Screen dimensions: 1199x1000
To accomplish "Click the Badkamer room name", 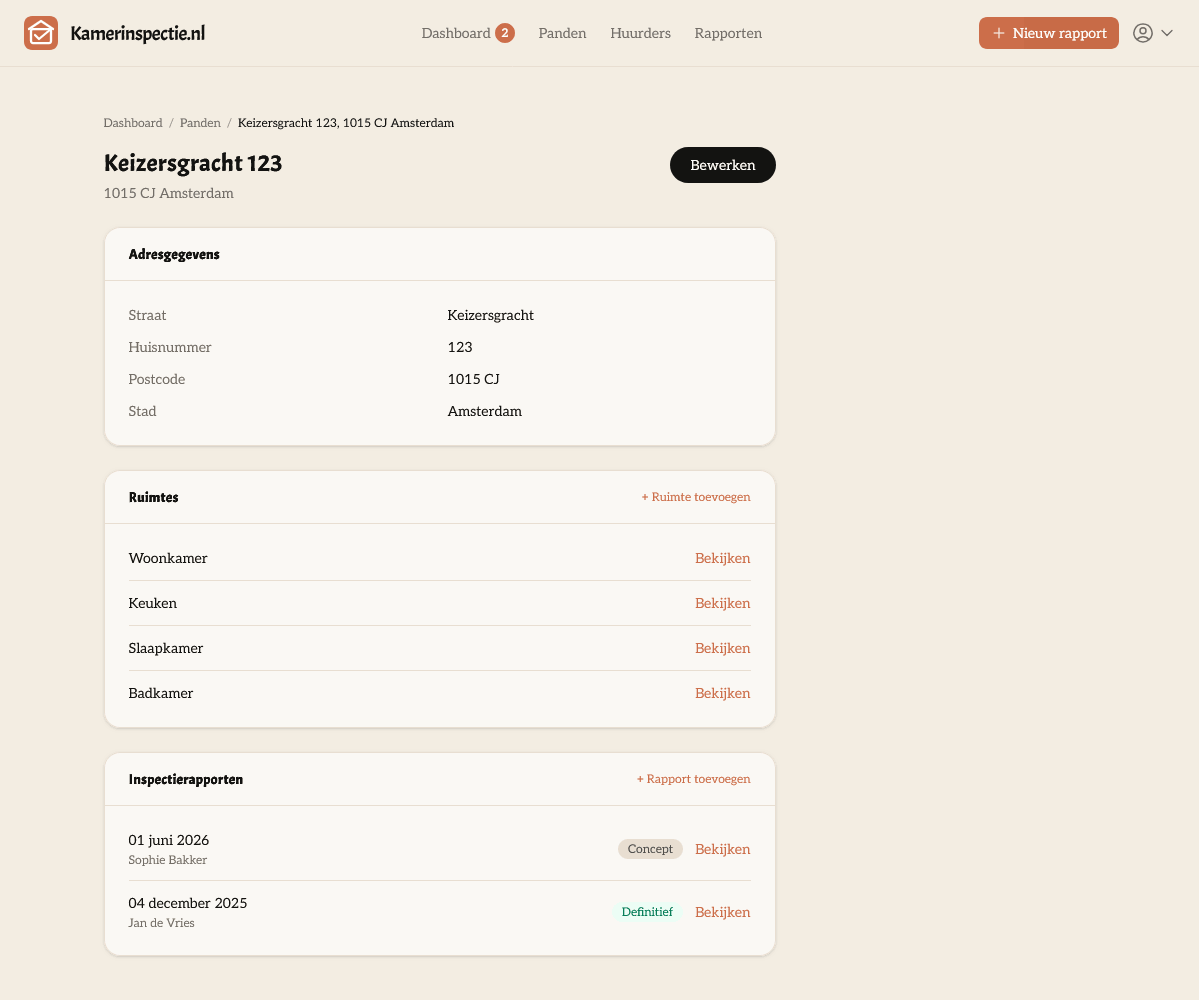I will tap(161, 693).
